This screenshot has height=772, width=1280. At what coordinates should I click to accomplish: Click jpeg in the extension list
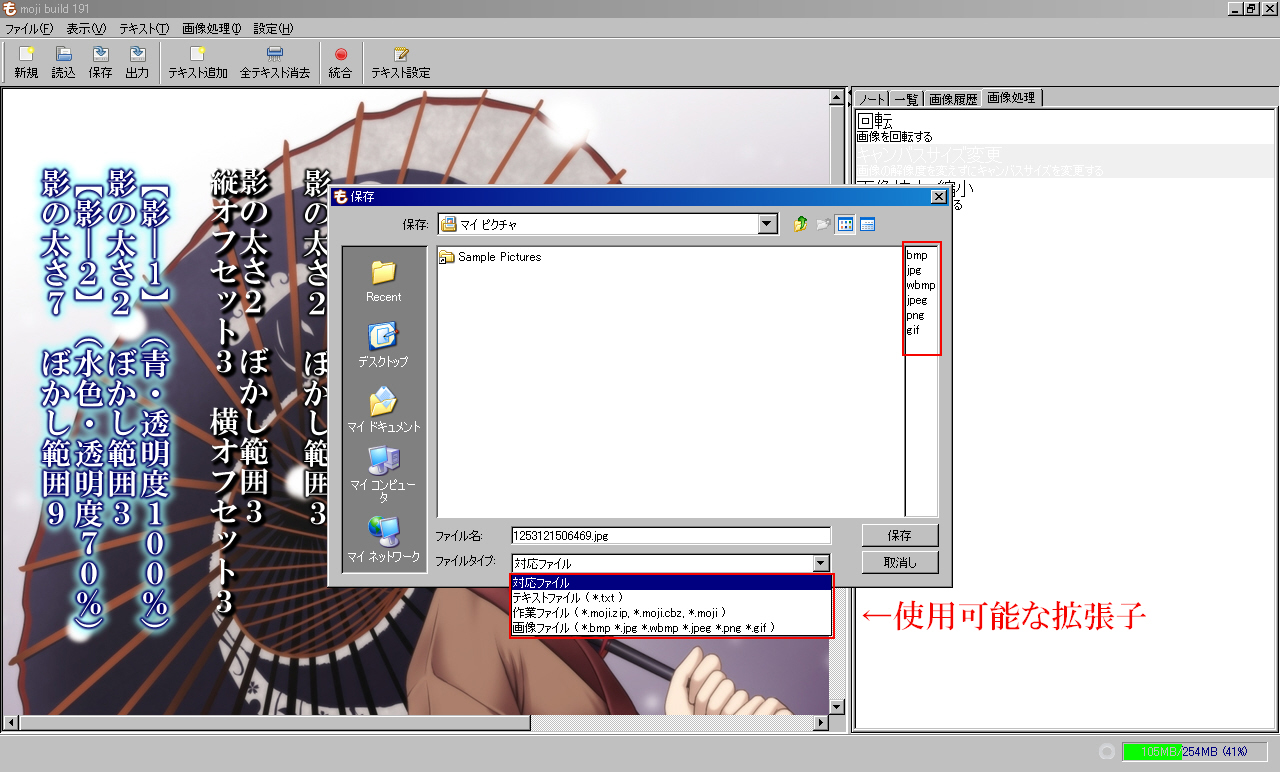coord(917,300)
